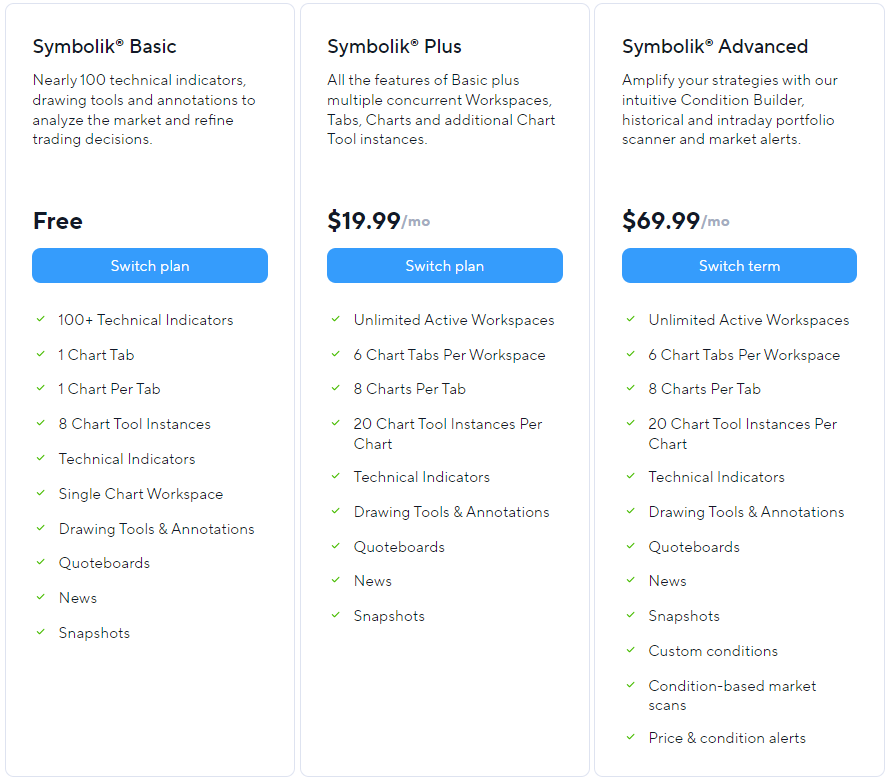
Task: Click checkmark beside Price & condition alerts
Action: 631,737
